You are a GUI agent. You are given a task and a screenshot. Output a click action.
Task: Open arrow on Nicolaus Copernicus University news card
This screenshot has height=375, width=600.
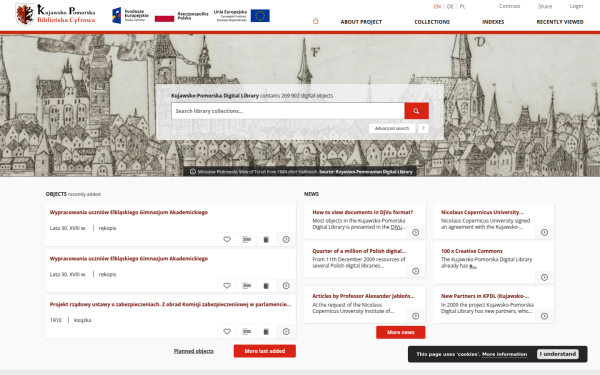coord(545,232)
